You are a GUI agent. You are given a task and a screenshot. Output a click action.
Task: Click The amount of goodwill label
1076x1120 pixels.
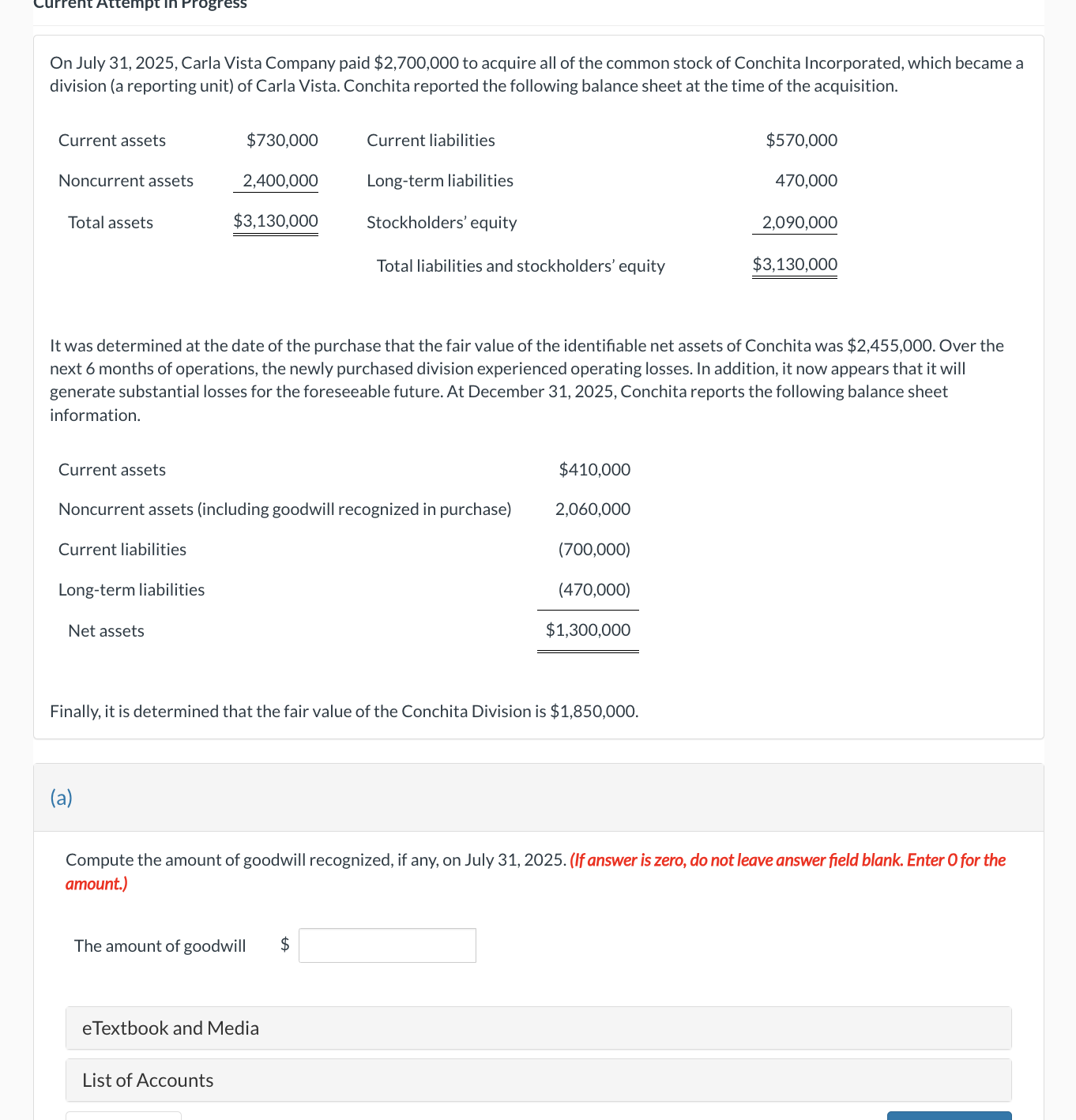tap(160, 945)
